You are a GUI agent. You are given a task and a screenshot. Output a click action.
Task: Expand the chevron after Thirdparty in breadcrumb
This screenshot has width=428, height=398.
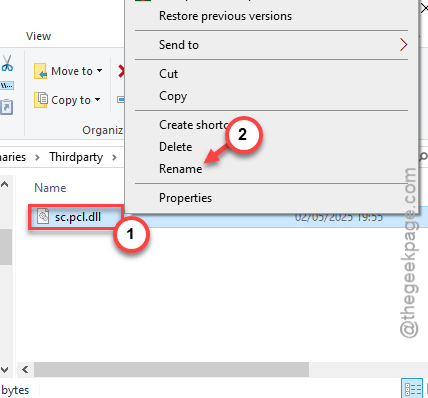pyautogui.click(x=114, y=157)
